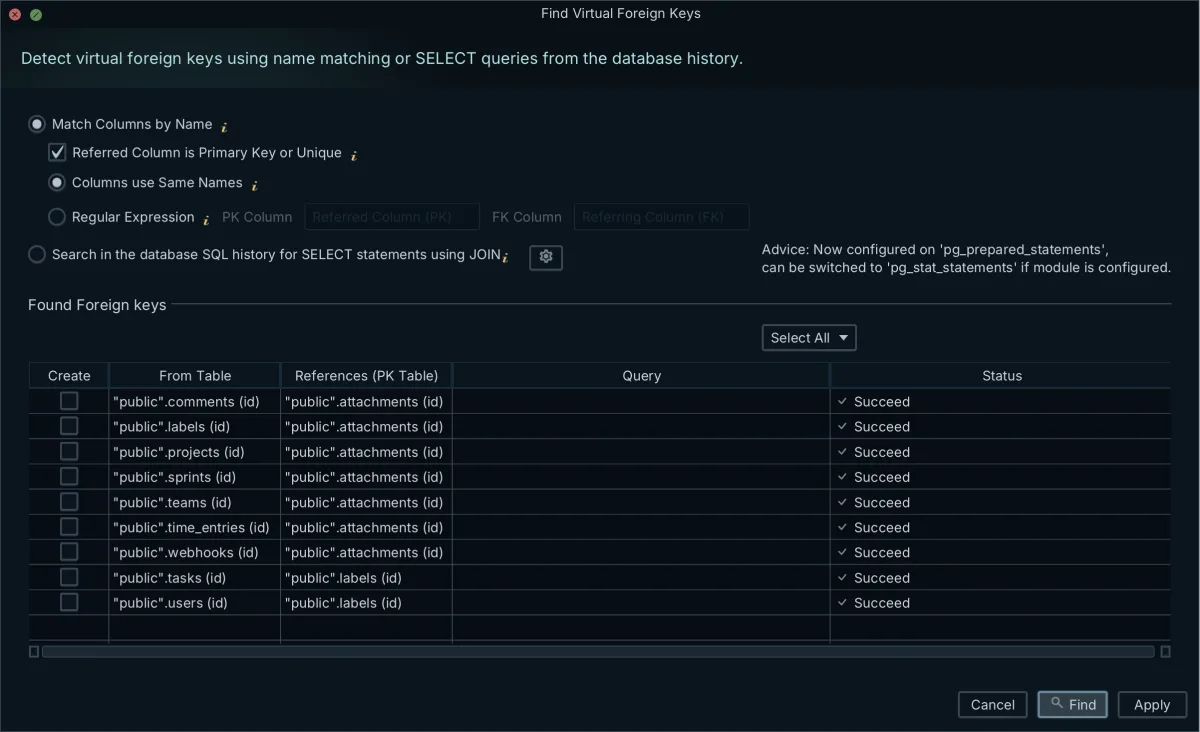Uncheck Referred Column is Primary Key or Unique
This screenshot has width=1200, height=732.
[x=58, y=153]
